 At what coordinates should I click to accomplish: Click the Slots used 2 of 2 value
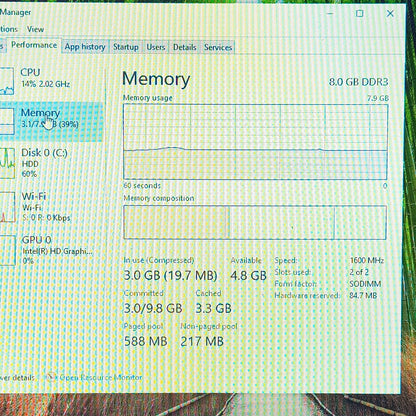coord(359,272)
